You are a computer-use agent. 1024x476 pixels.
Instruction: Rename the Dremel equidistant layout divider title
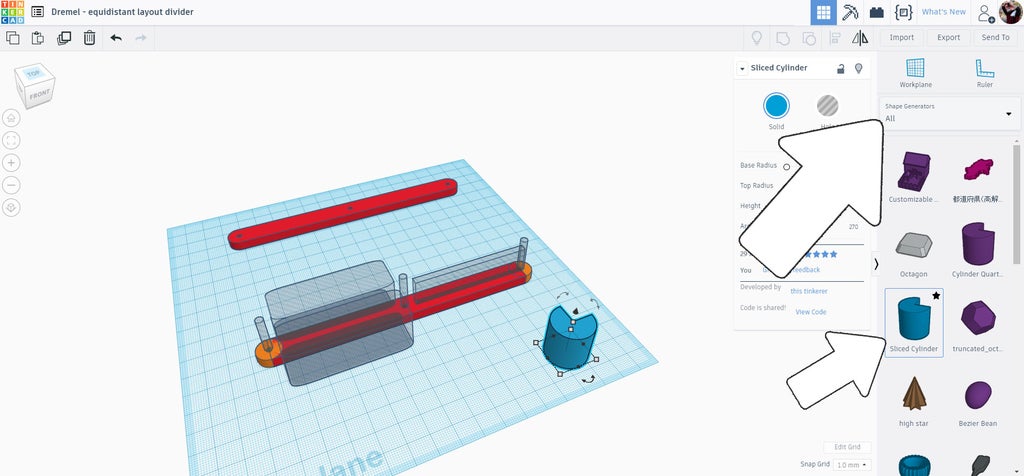(122, 12)
